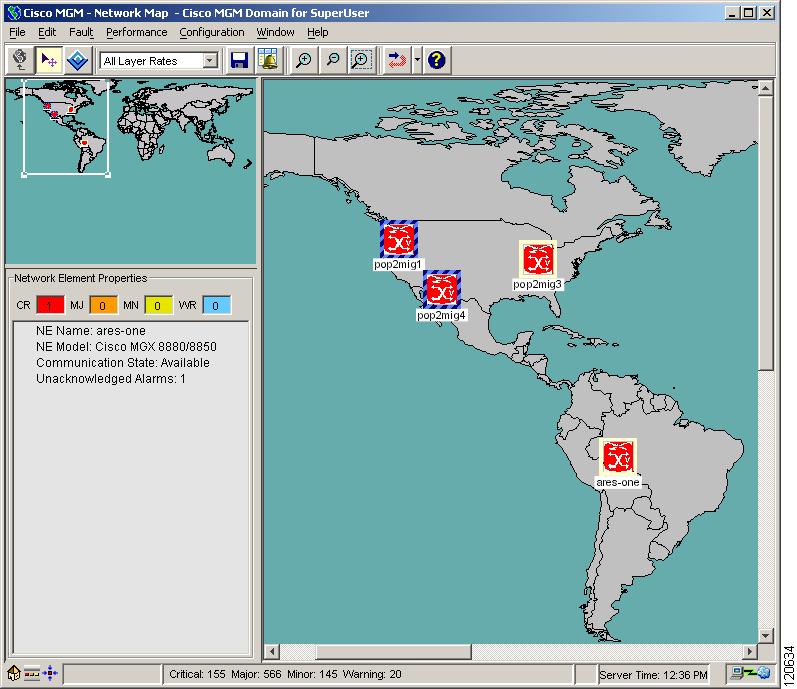
Task: Click the zoom out magnifier
Action: tap(333, 60)
